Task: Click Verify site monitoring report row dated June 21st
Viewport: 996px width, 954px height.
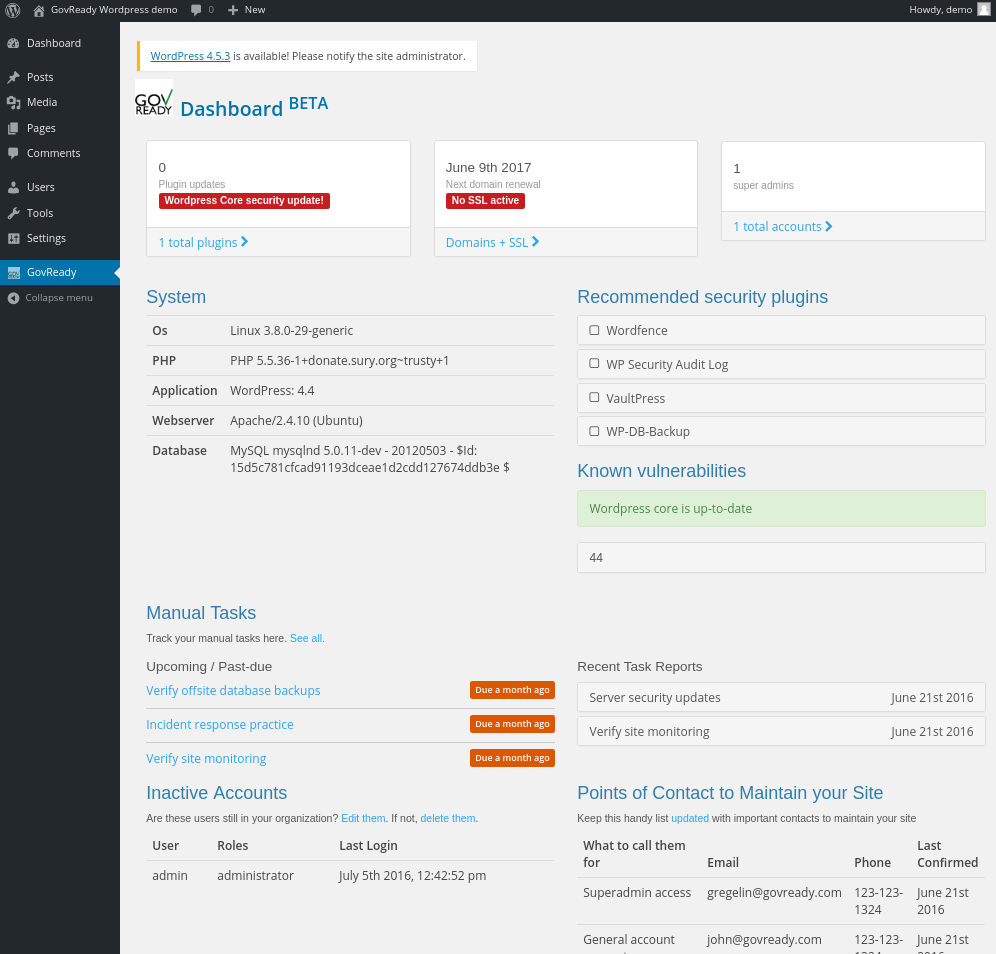Action: [x=781, y=731]
